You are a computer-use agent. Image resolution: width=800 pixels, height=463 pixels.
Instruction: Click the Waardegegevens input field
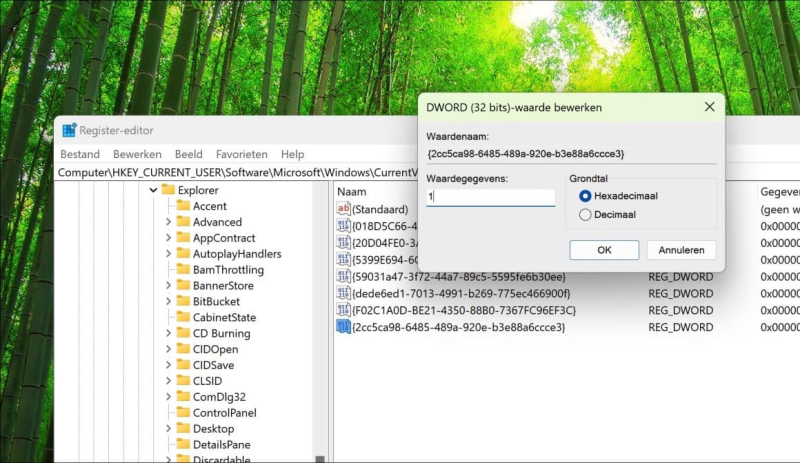click(x=490, y=197)
